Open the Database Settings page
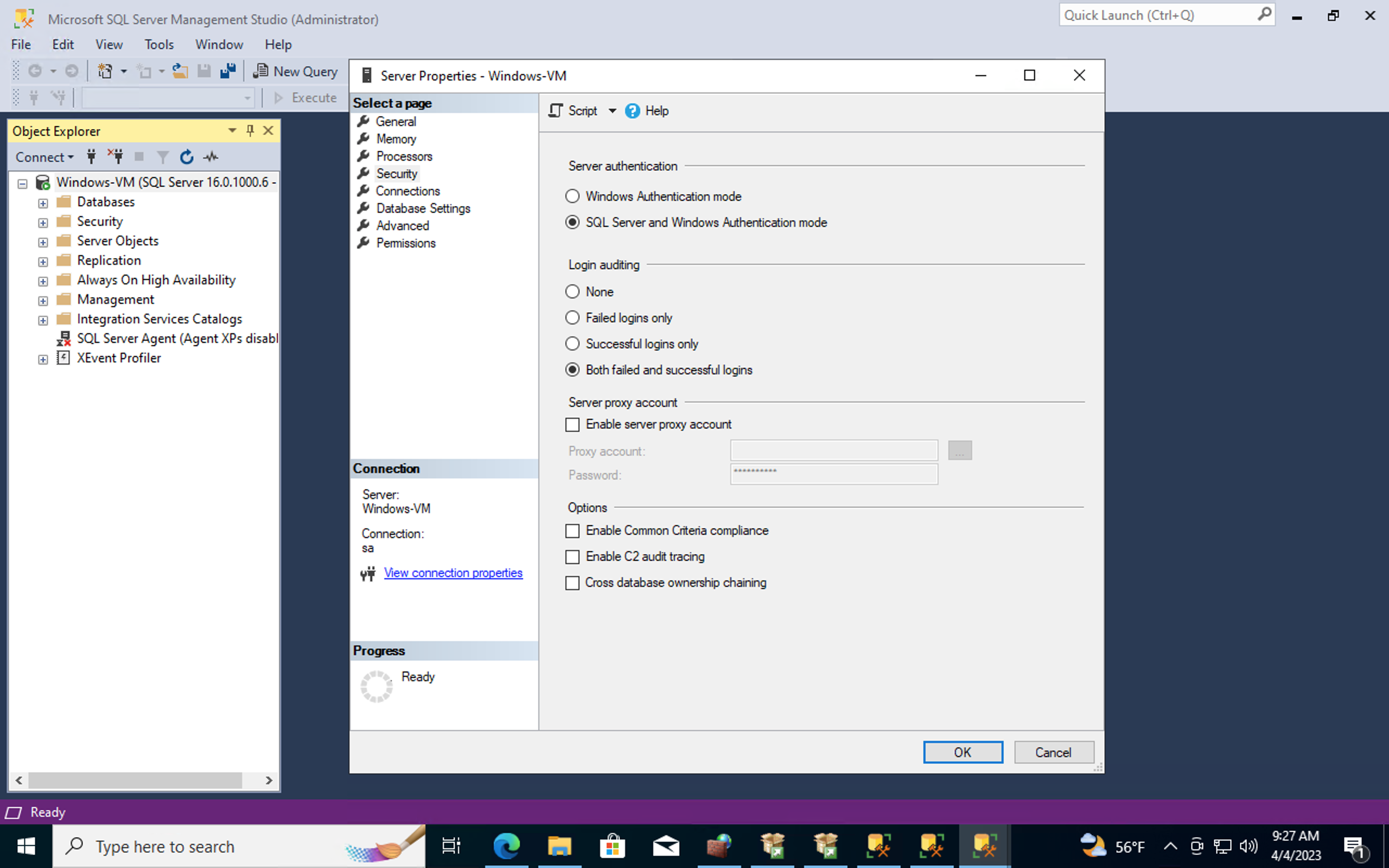1389x868 pixels. [423, 208]
